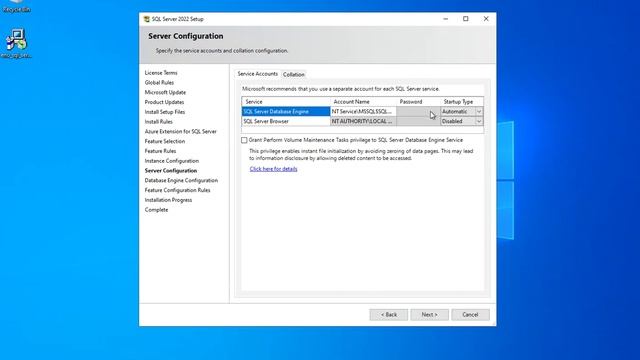Select Installation Progress step

168,200
